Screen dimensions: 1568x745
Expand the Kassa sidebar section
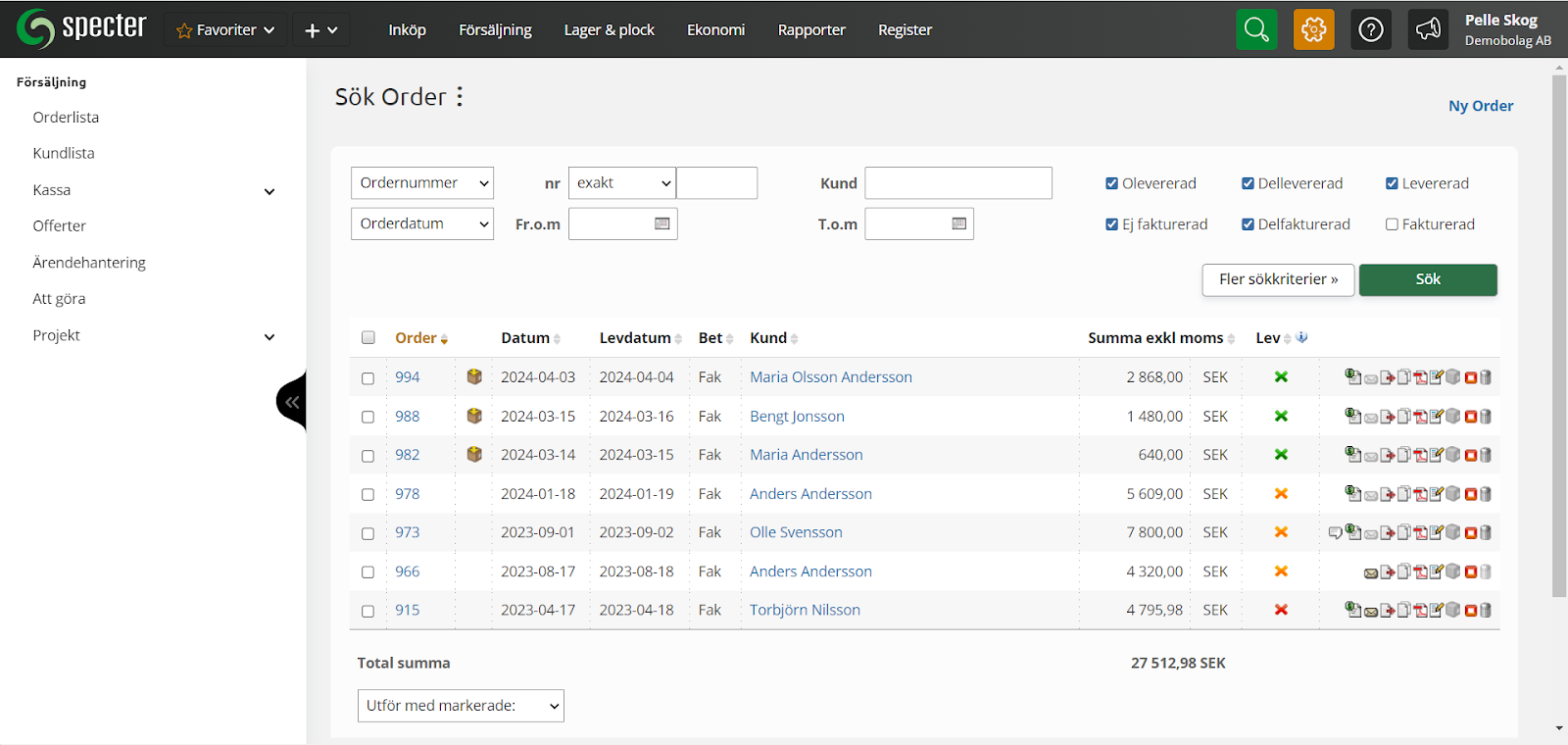click(269, 191)
